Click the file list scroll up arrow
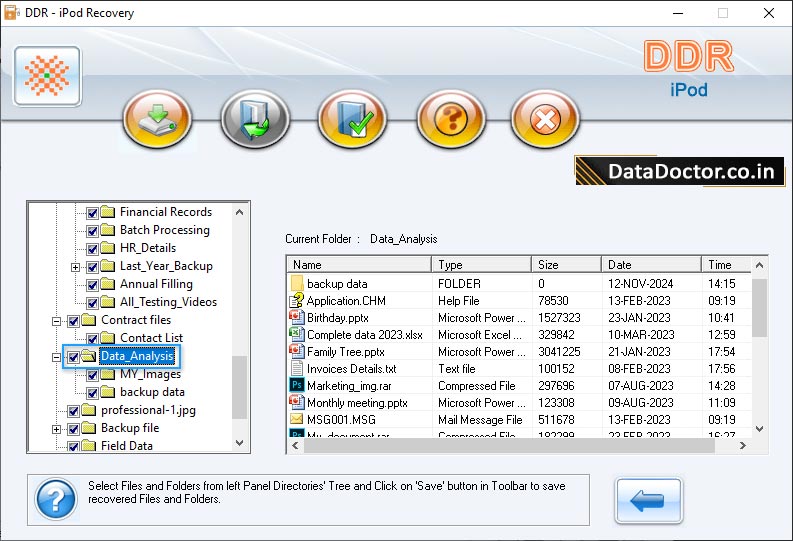 point(759,265)
